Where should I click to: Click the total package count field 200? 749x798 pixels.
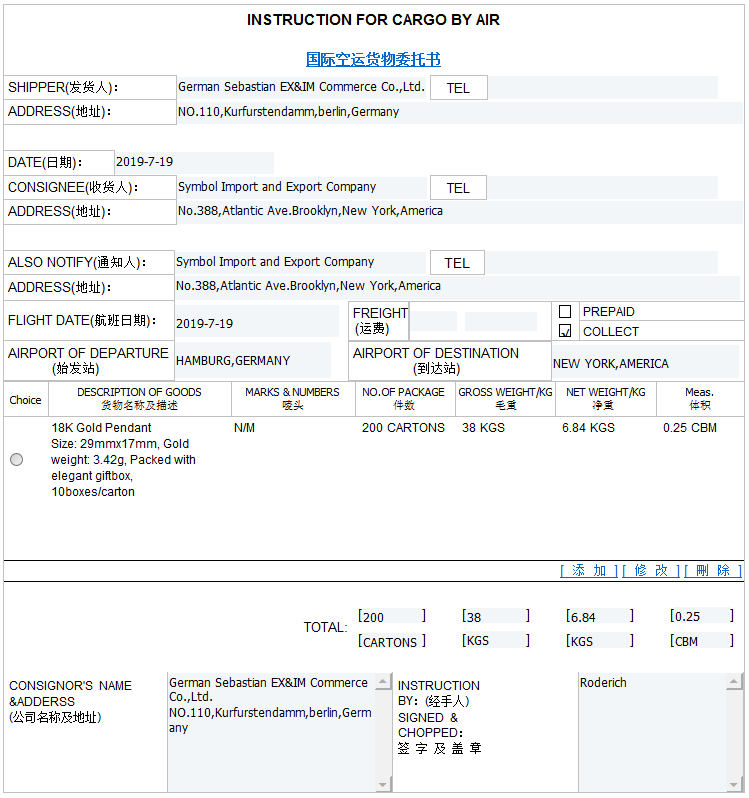(x=390, y=617)
